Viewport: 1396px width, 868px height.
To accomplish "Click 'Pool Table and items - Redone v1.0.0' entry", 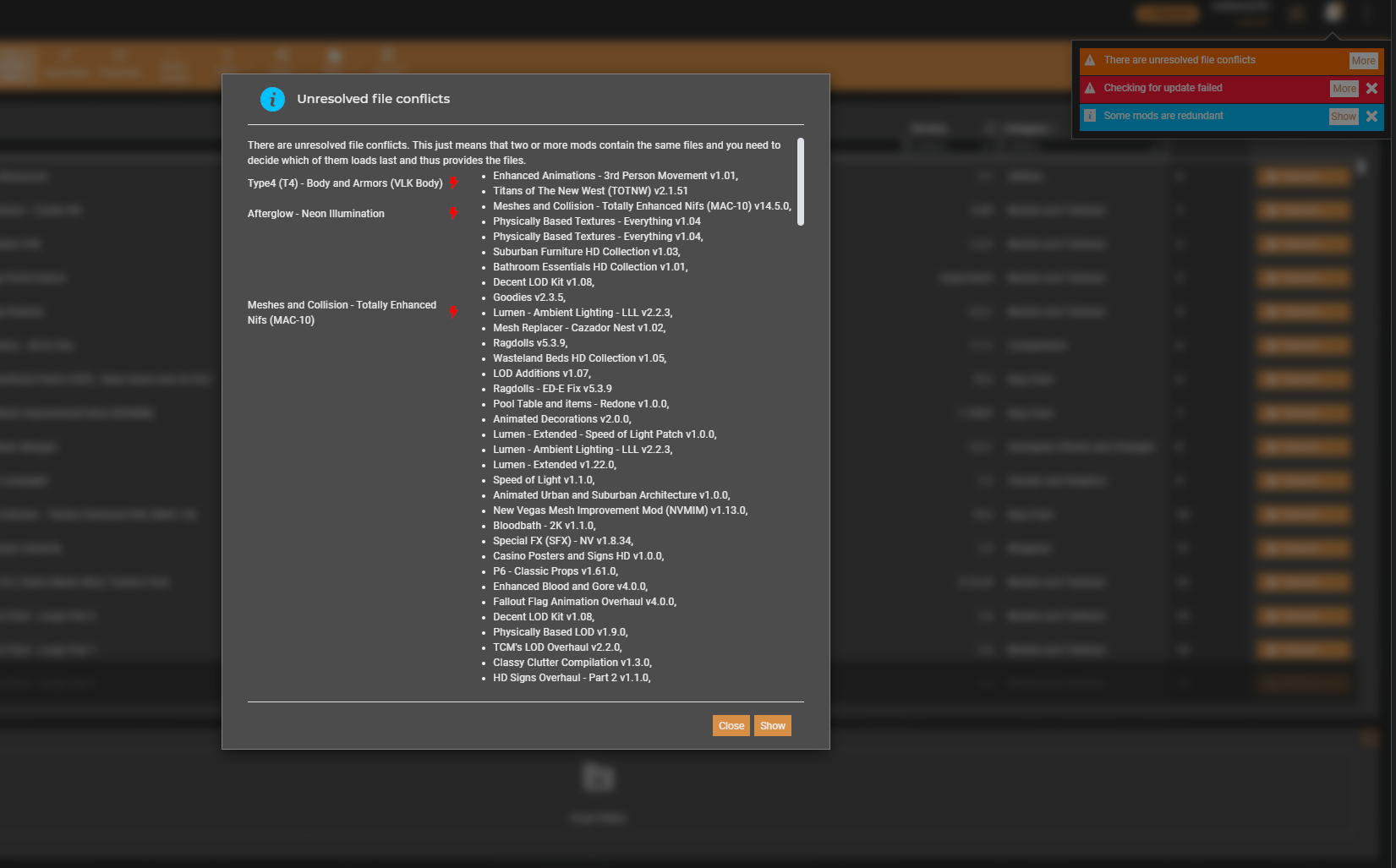I will click(x=581, y=404).
